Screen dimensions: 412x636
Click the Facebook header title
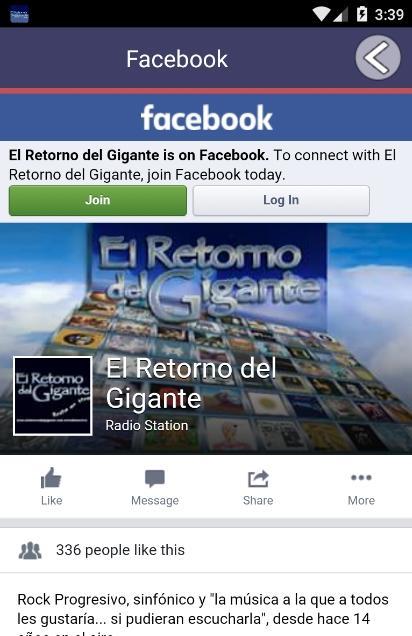[177, 59]
